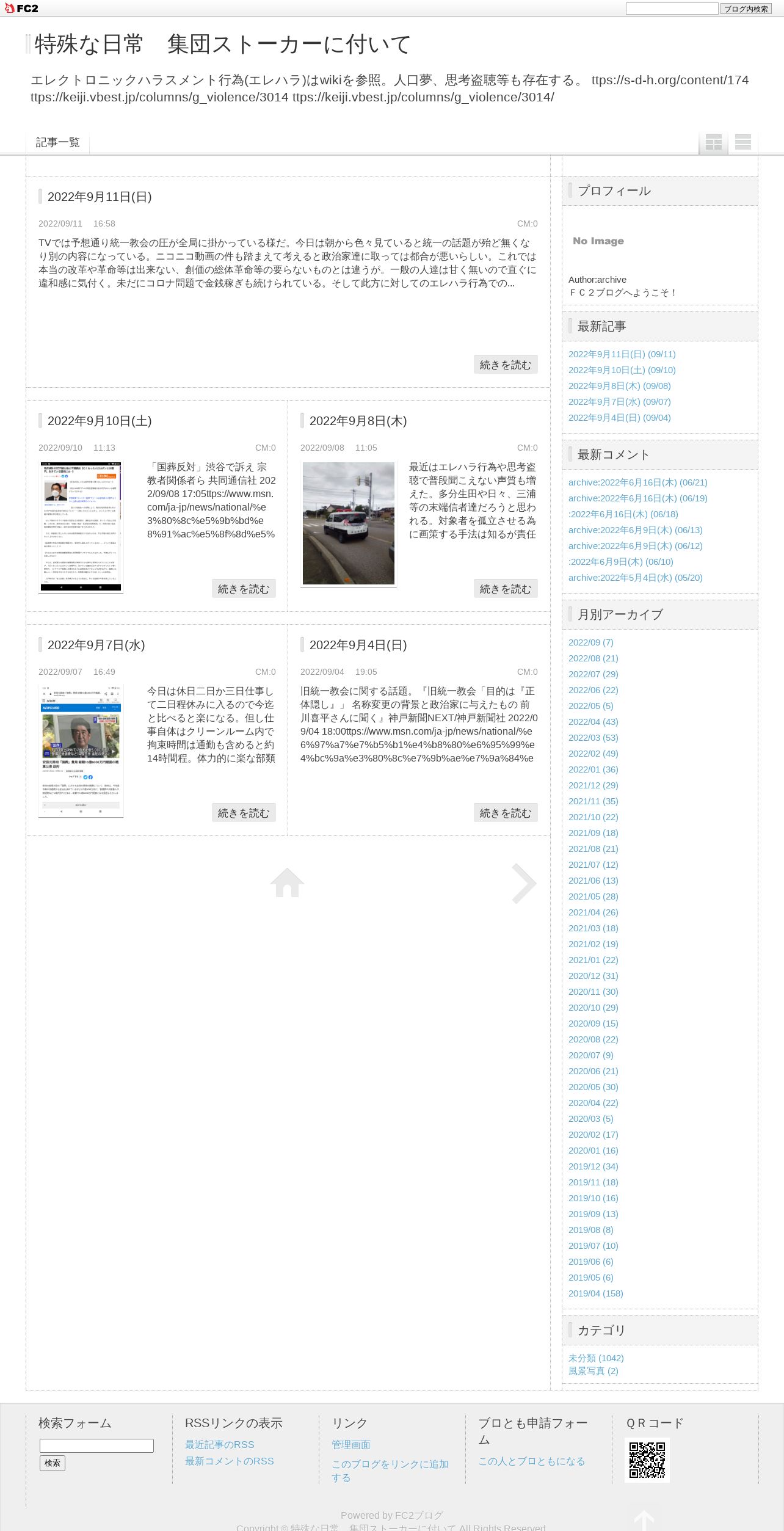
Task: Open the 2022年9月4日(日) post title
Action: (x=358, y=645)
